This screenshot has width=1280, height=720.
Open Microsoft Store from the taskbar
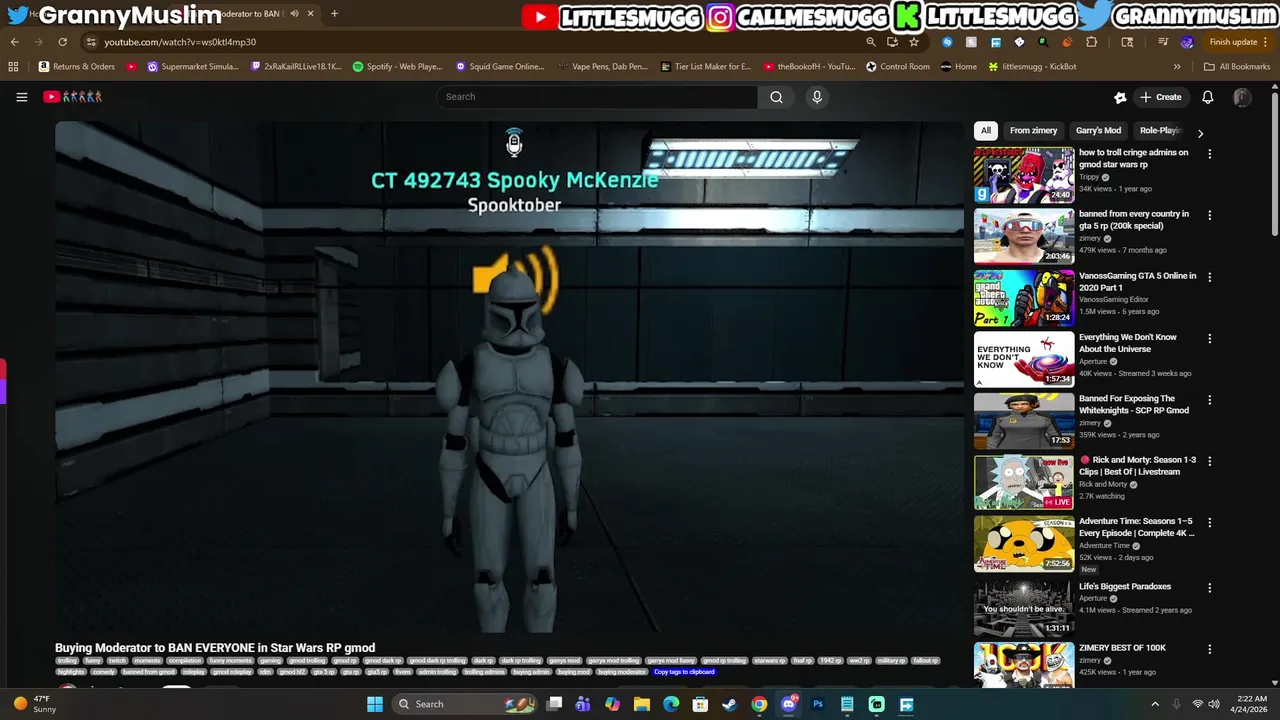[700, 704]
